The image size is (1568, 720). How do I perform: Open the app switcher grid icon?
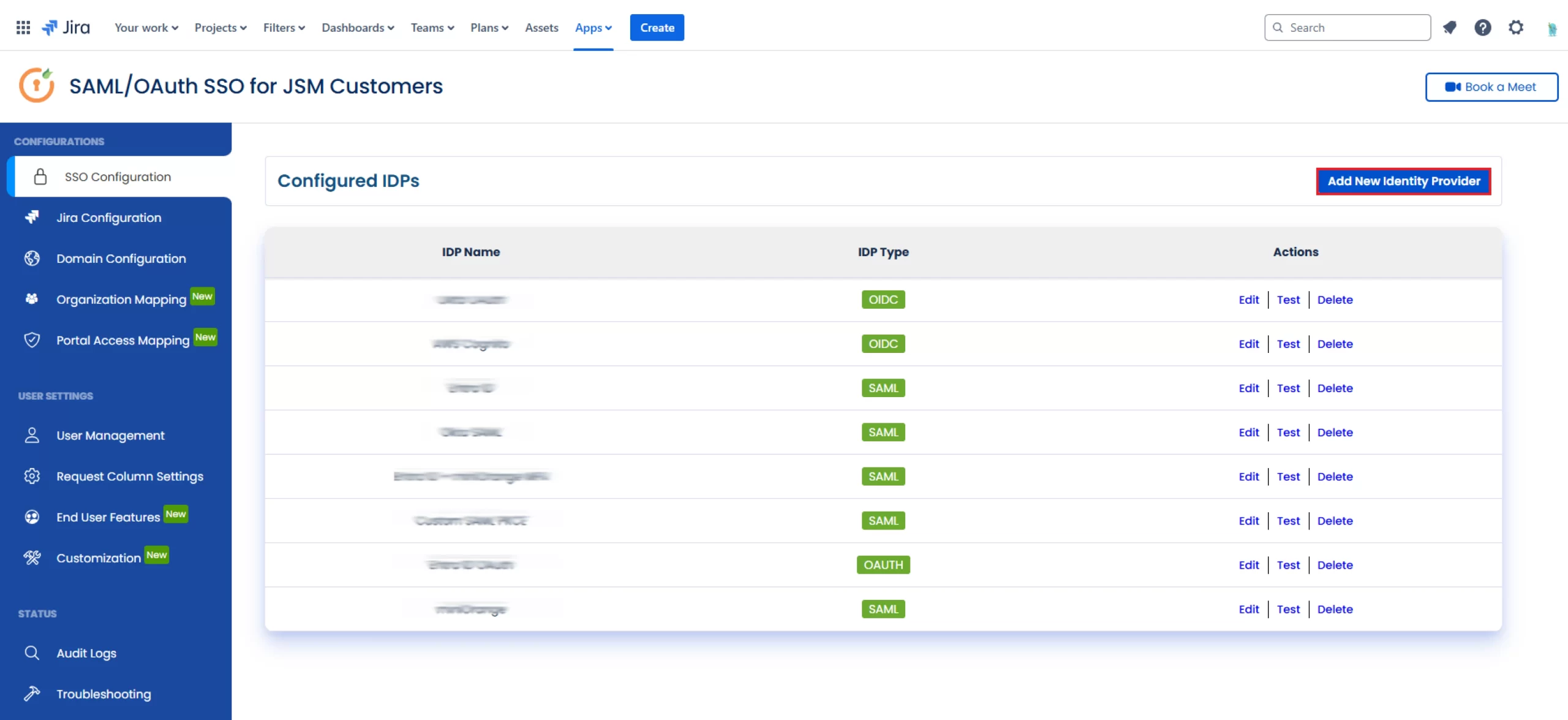point(23,28)
